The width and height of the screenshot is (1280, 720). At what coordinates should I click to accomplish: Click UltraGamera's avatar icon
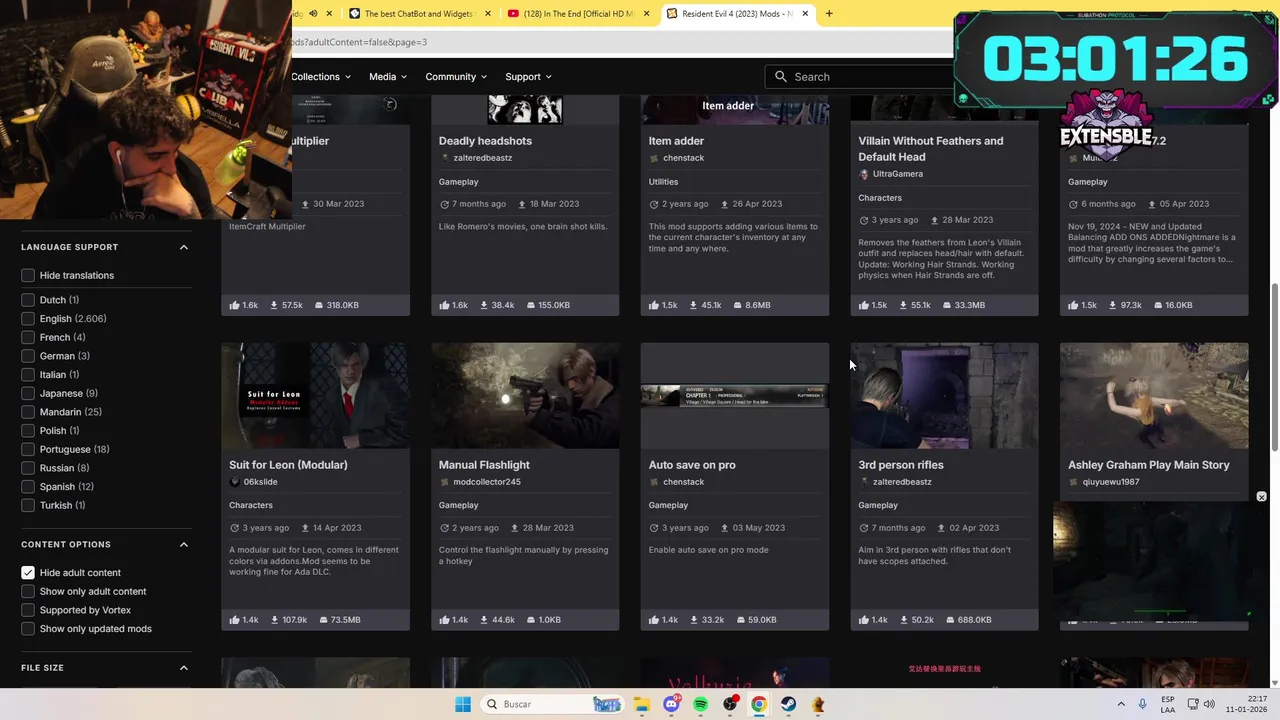864,174
